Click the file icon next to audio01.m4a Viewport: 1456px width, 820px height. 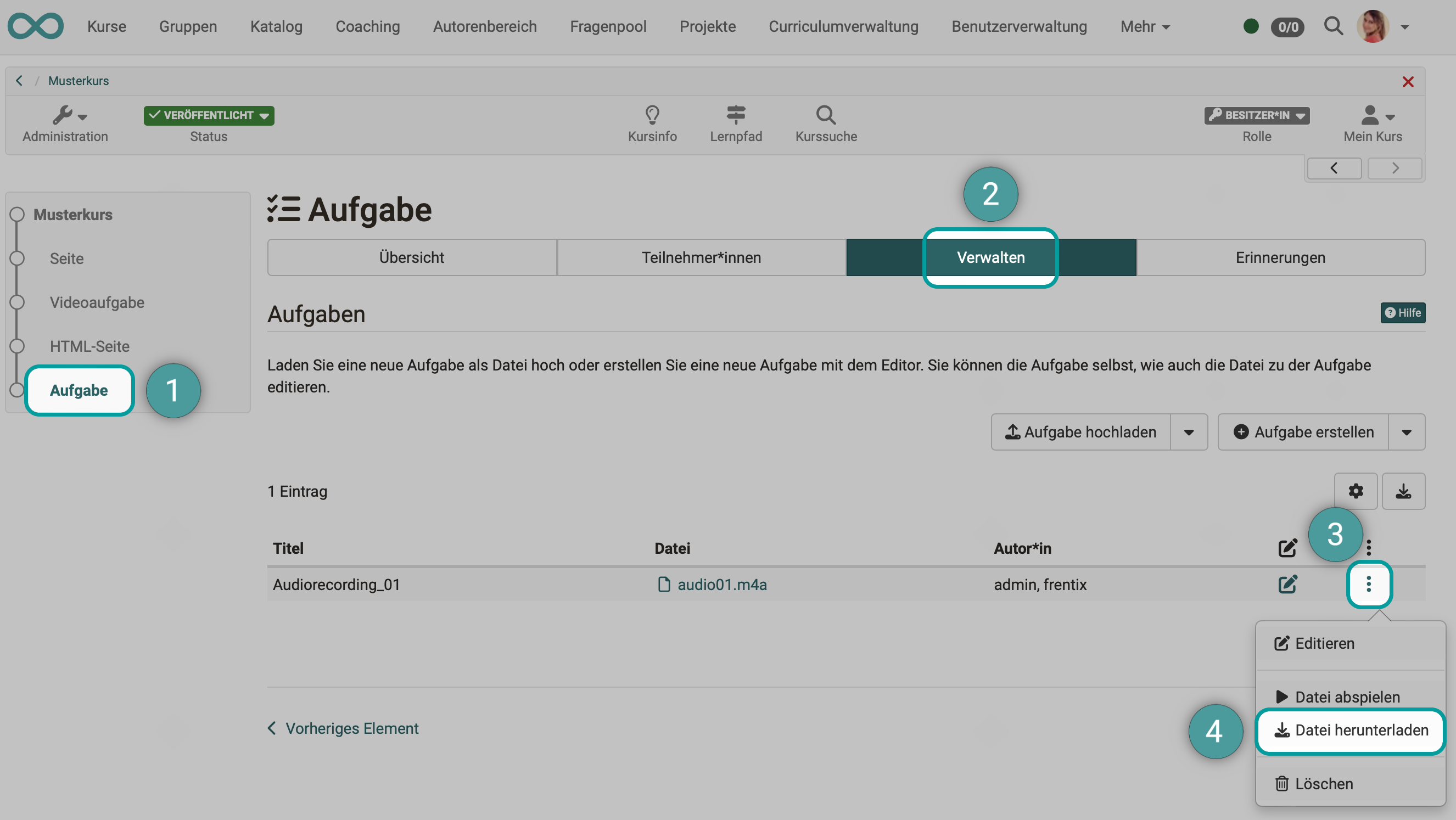point(664,585)
